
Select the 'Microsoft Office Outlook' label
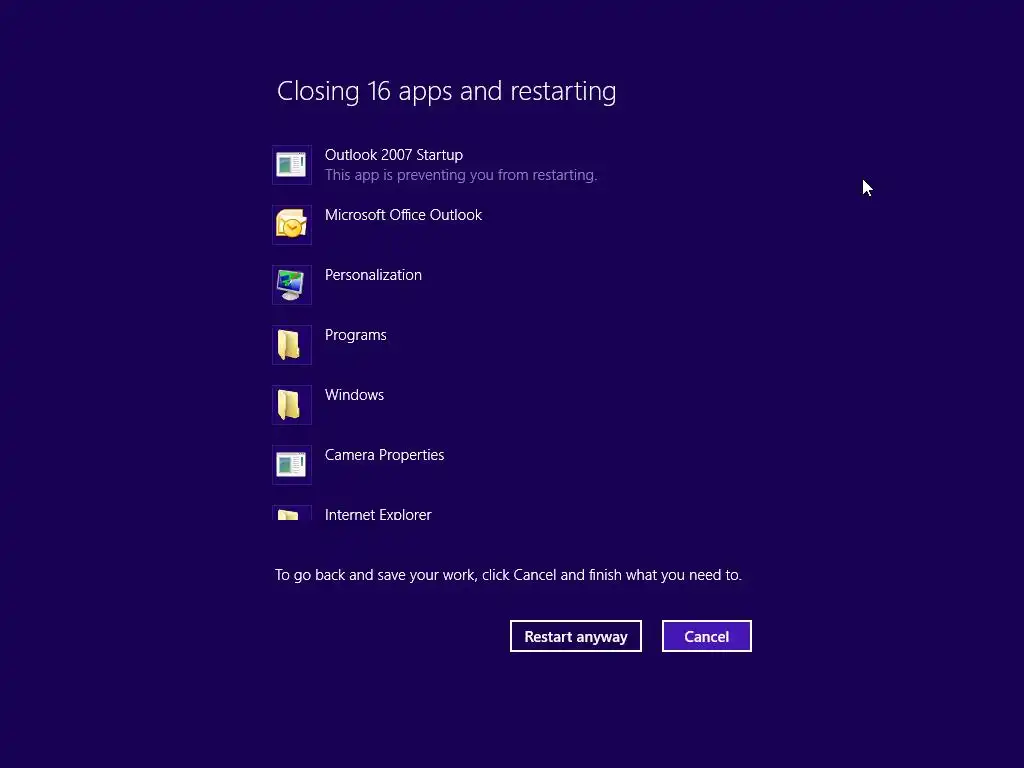point(403,215)
